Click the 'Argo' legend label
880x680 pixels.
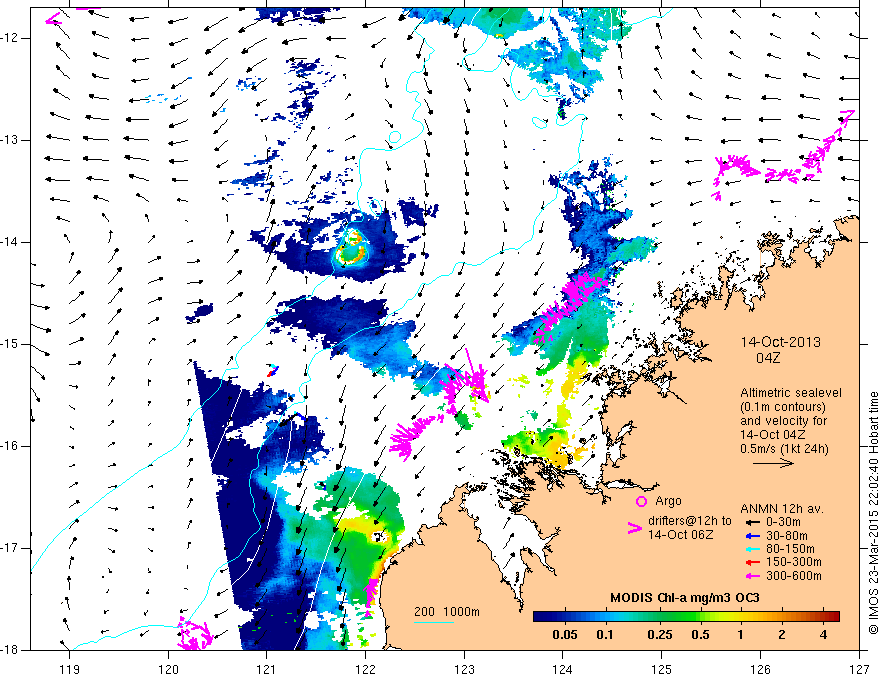668,501
